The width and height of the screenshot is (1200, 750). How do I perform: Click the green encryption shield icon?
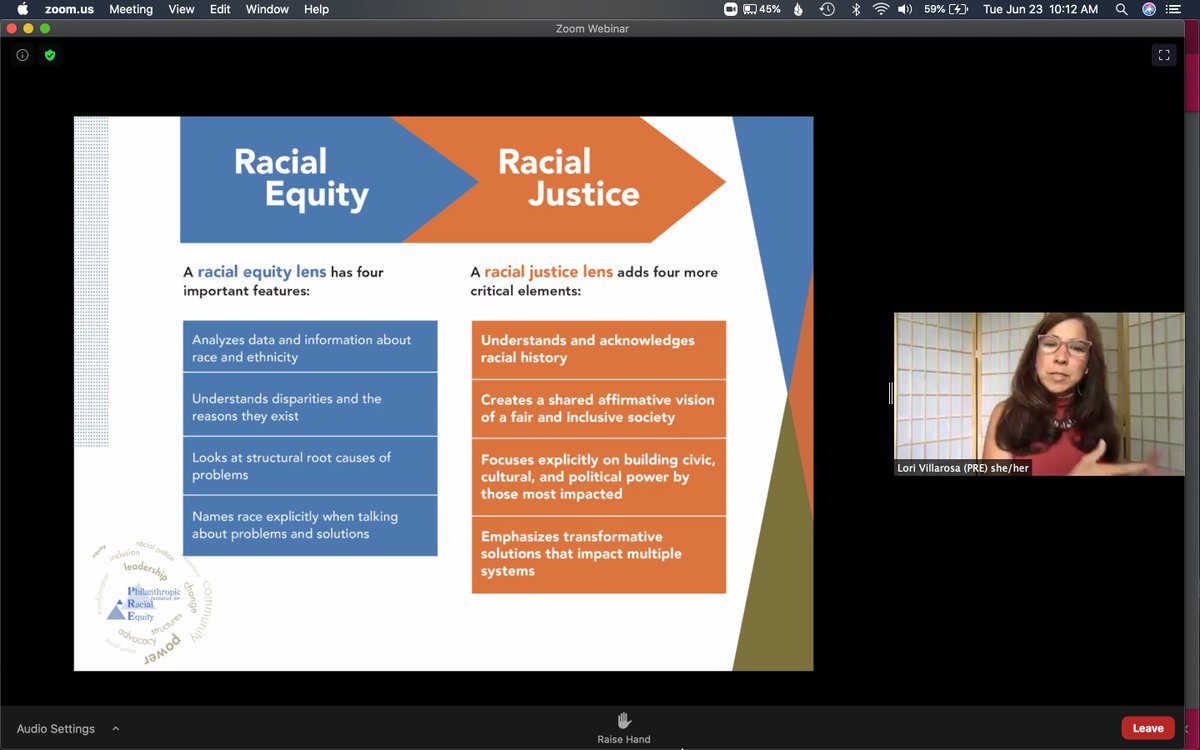click(50, 55)
